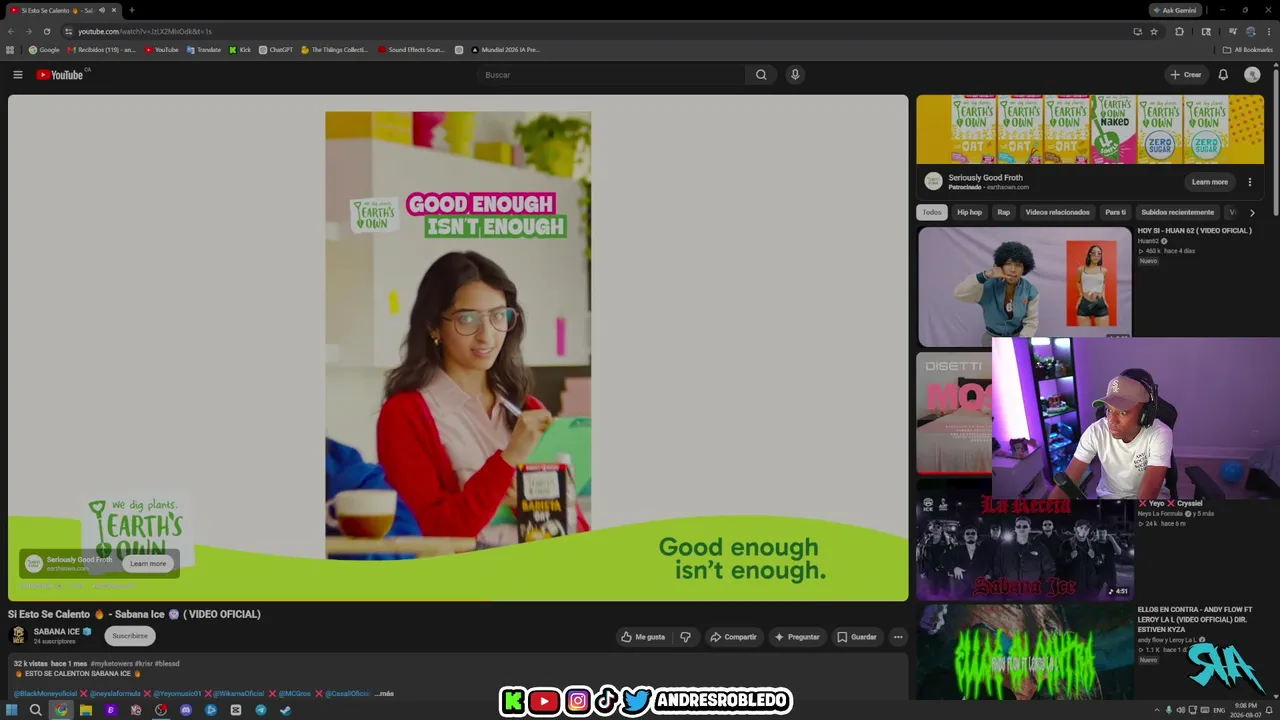Open the ChatGPT bookmark
Screen dimensions: 1280x720
(x=276, y=50)
